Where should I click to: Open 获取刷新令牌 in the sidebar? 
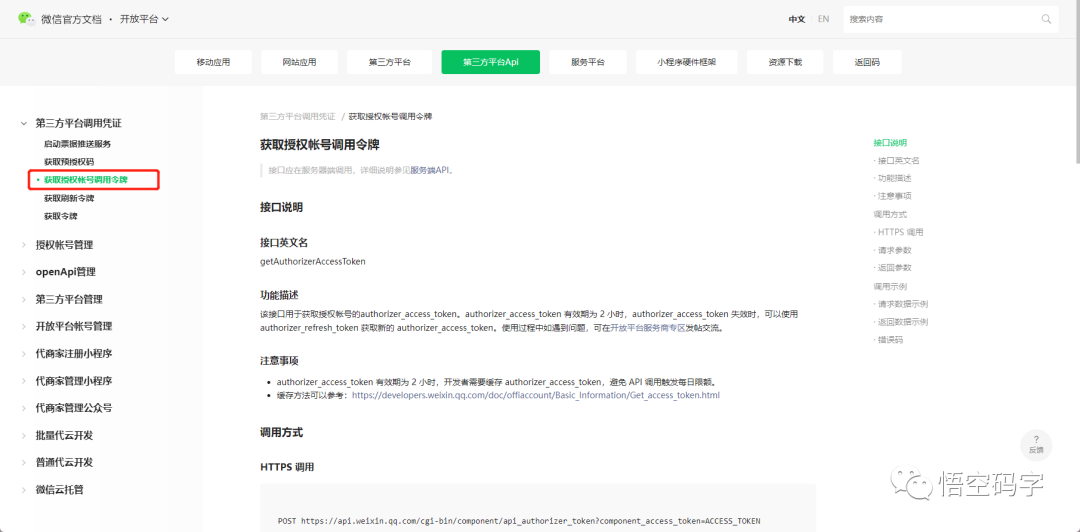click(x=69, y=198)
